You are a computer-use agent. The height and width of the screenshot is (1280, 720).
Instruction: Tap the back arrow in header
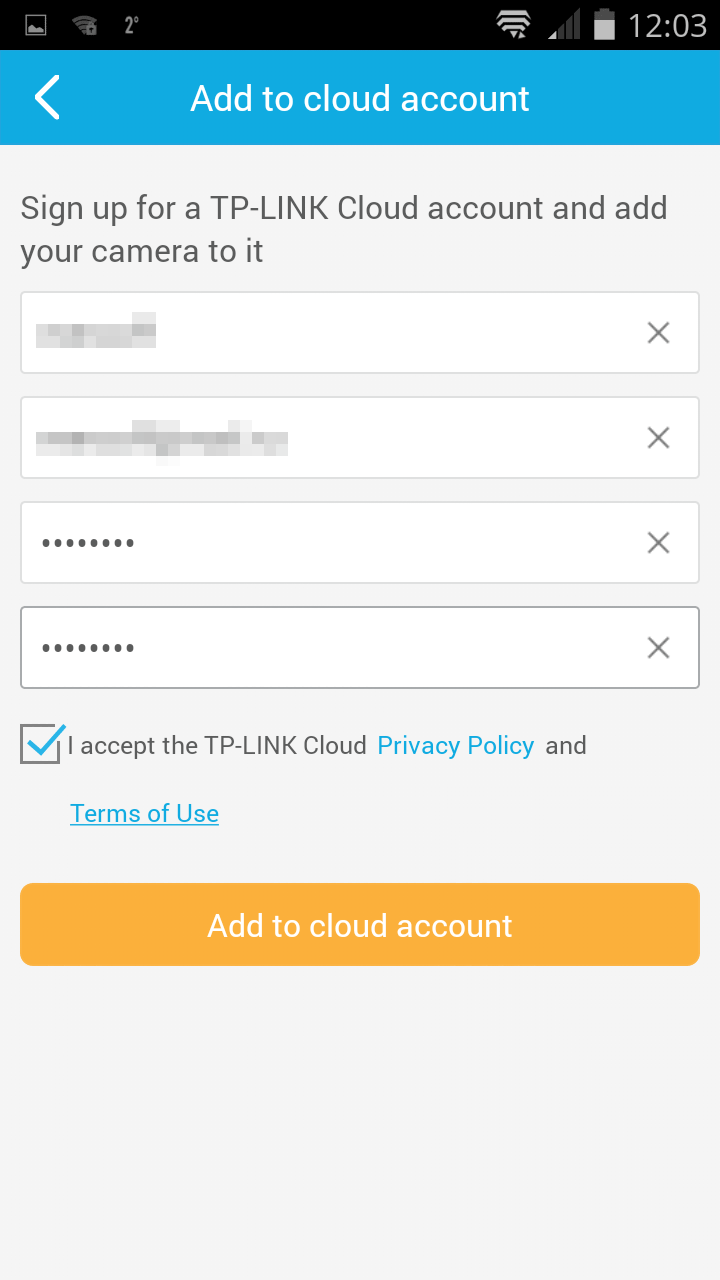[47, 98]
